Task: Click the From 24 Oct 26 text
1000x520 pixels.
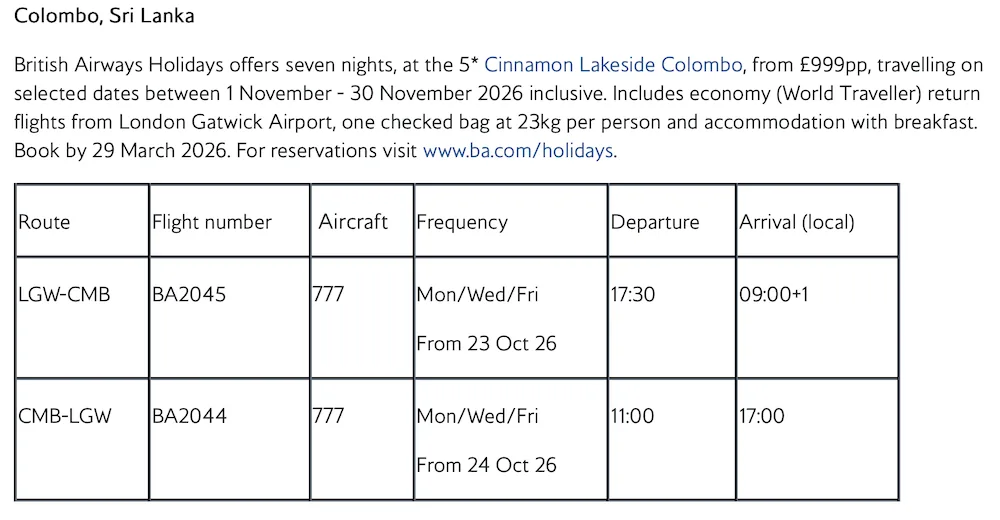Action: pos(487,465)
